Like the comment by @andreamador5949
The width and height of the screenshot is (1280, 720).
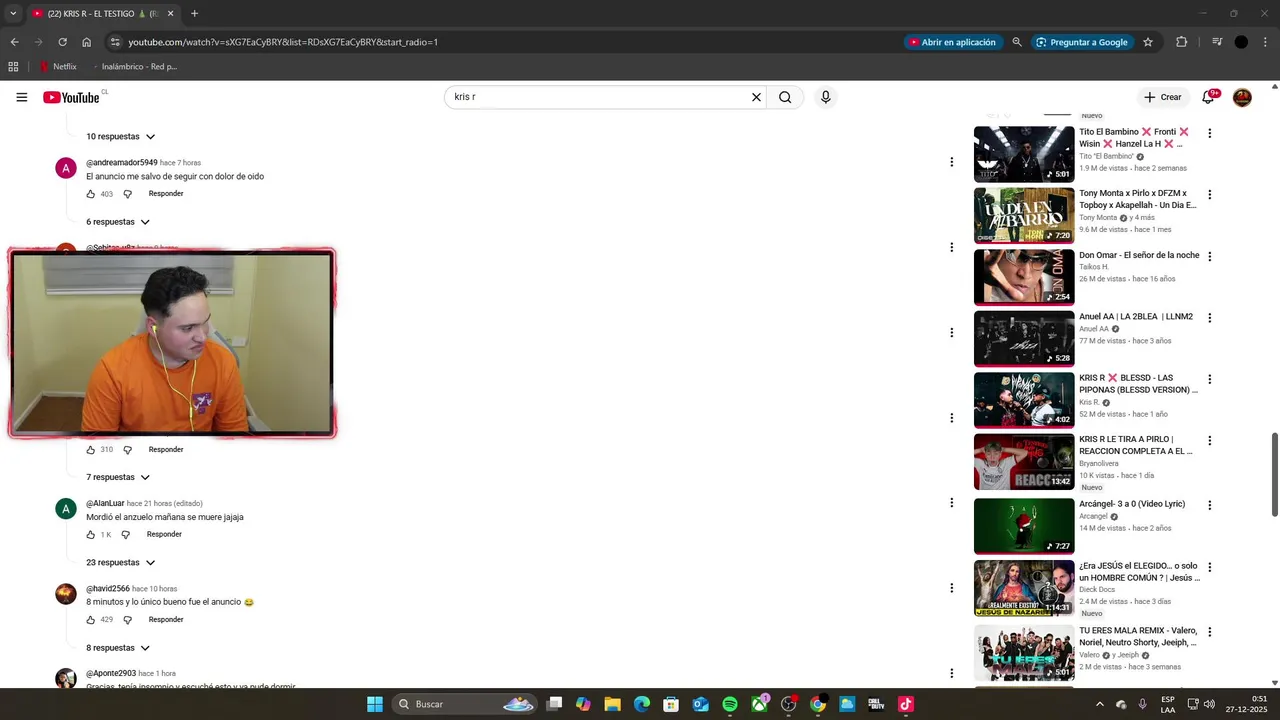coord(91,194)
